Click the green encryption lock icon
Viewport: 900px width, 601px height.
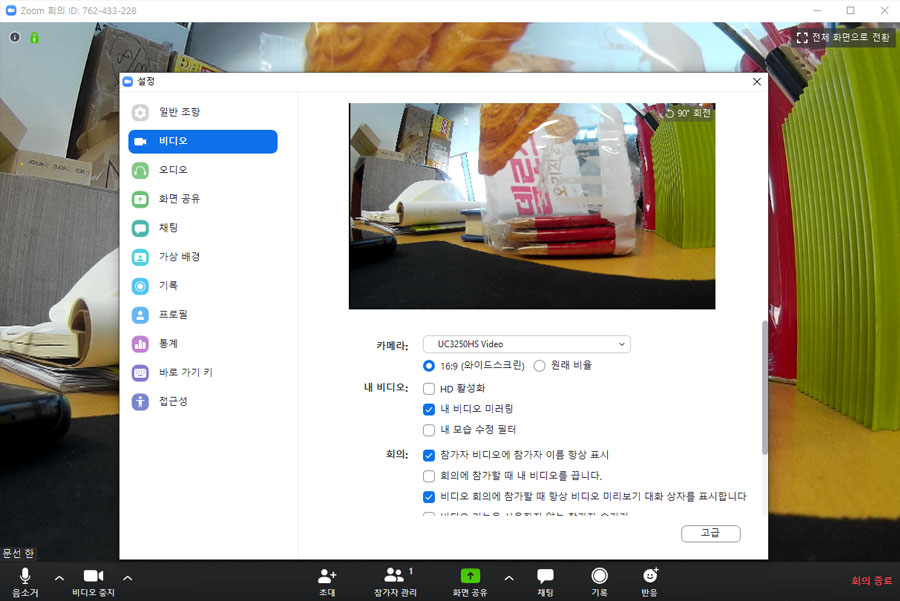(x=34, y=37)
